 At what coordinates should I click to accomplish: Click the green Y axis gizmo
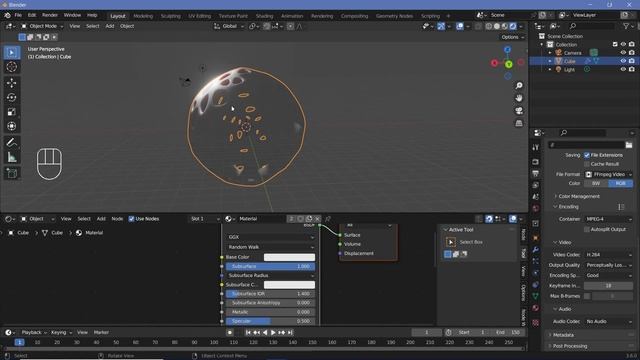[509, 64]
